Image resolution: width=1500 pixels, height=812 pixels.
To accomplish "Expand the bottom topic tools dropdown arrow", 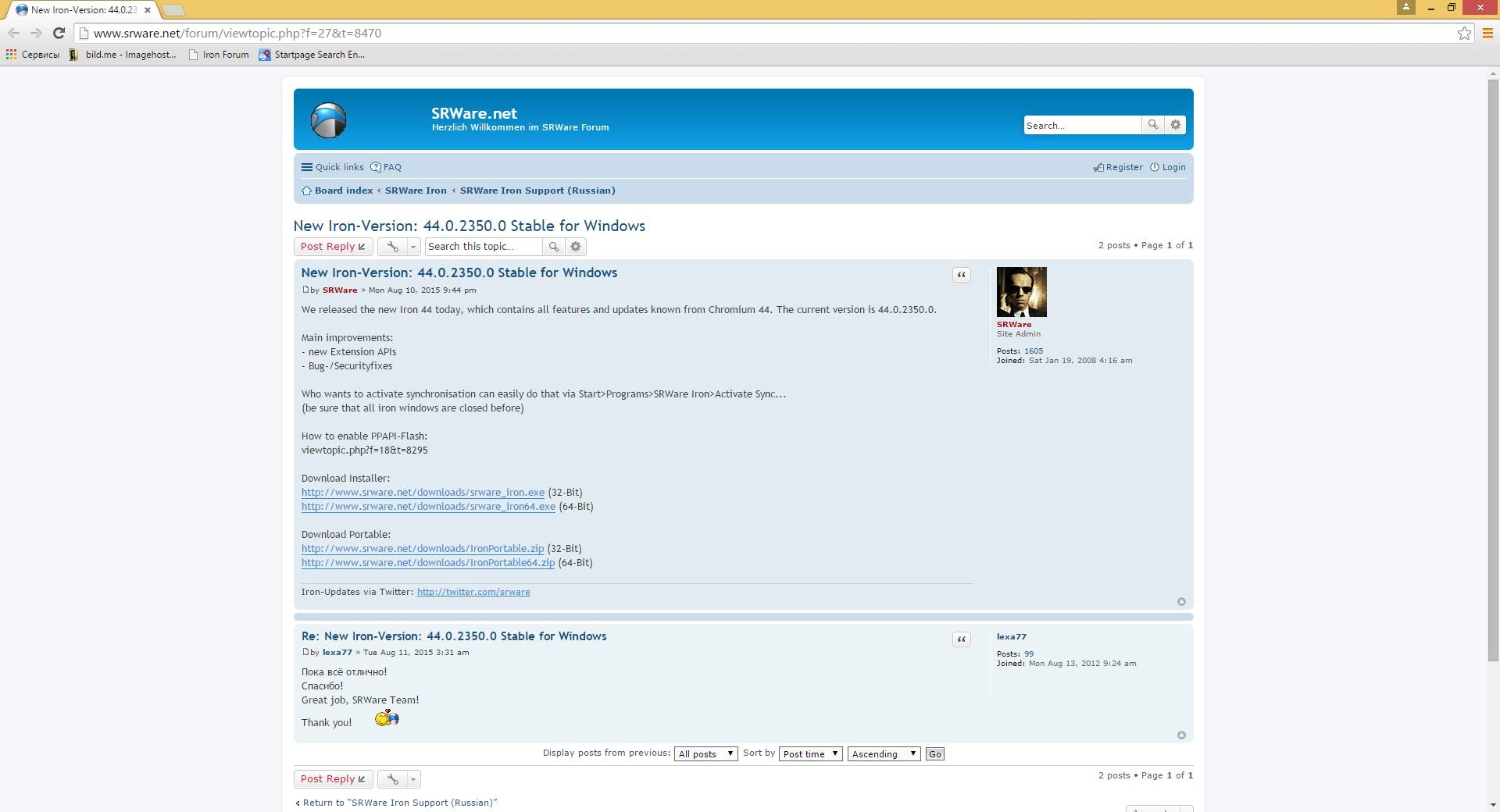I will click(x=414, y=779).
